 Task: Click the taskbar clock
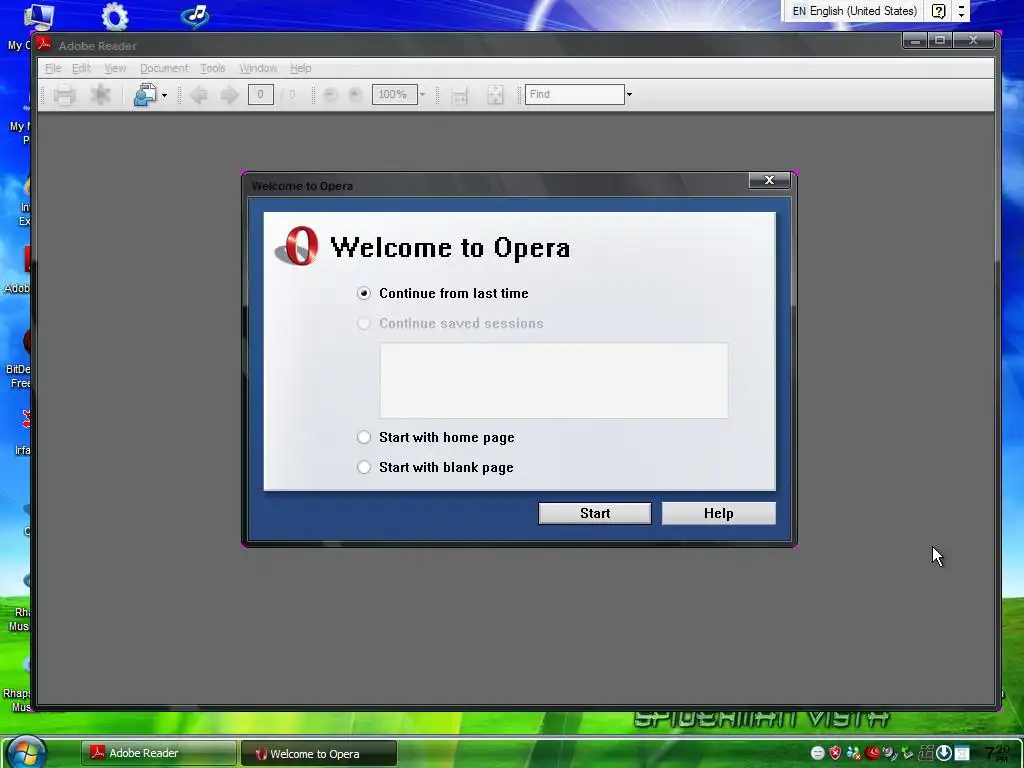[x=997, y=753]
